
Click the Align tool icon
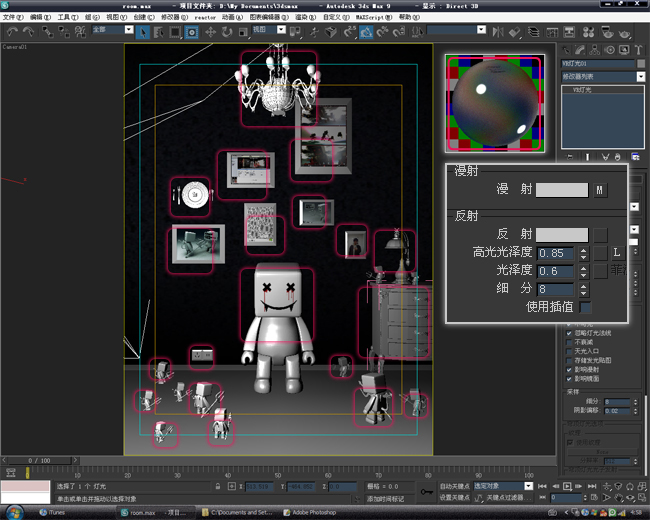coord(514,32)
